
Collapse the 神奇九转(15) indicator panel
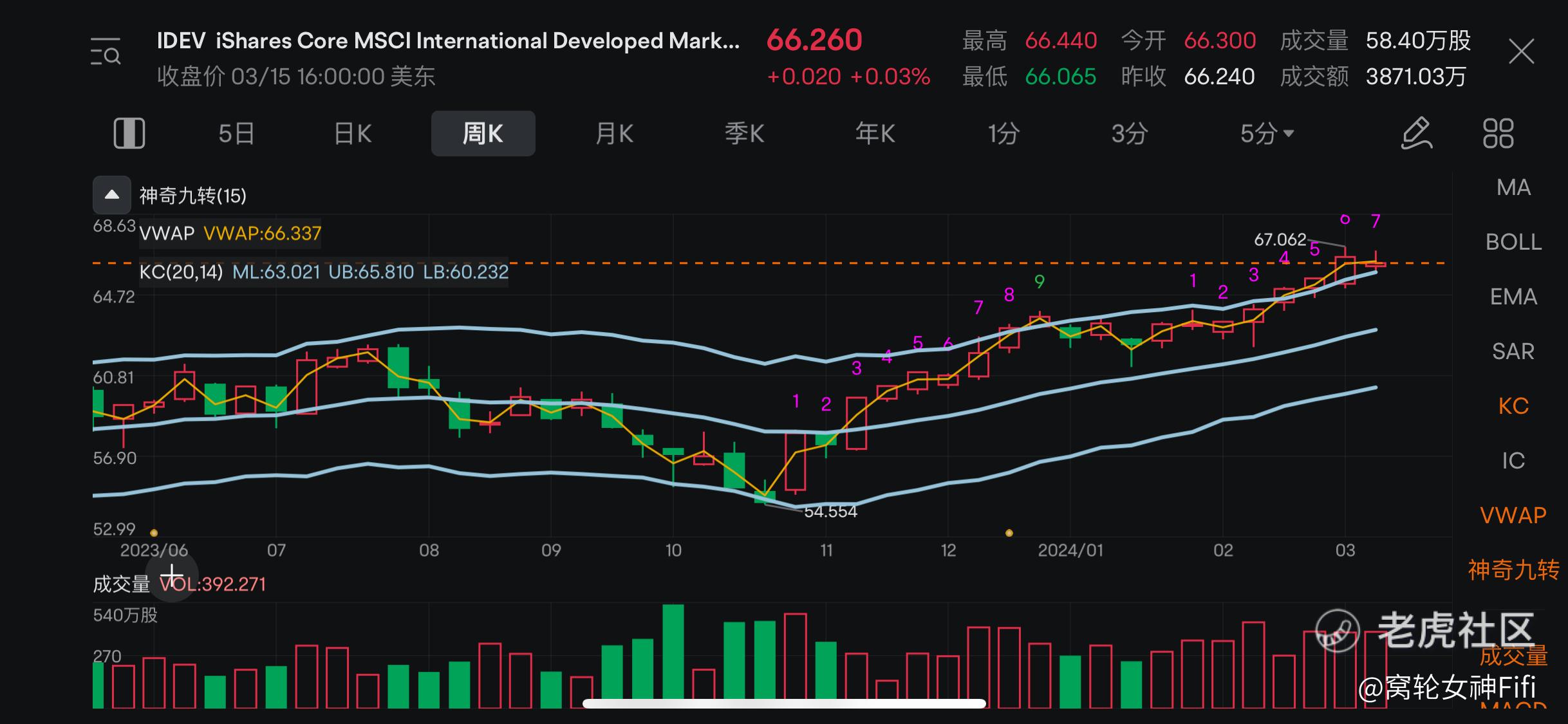(111, 194)
